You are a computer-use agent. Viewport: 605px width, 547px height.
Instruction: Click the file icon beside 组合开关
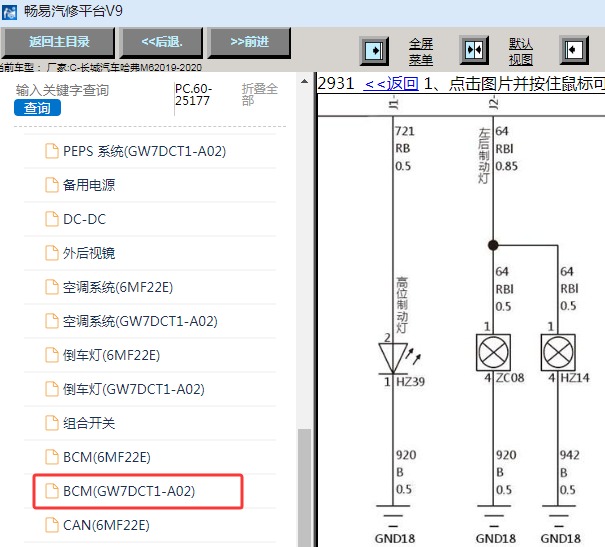point(52,422)
